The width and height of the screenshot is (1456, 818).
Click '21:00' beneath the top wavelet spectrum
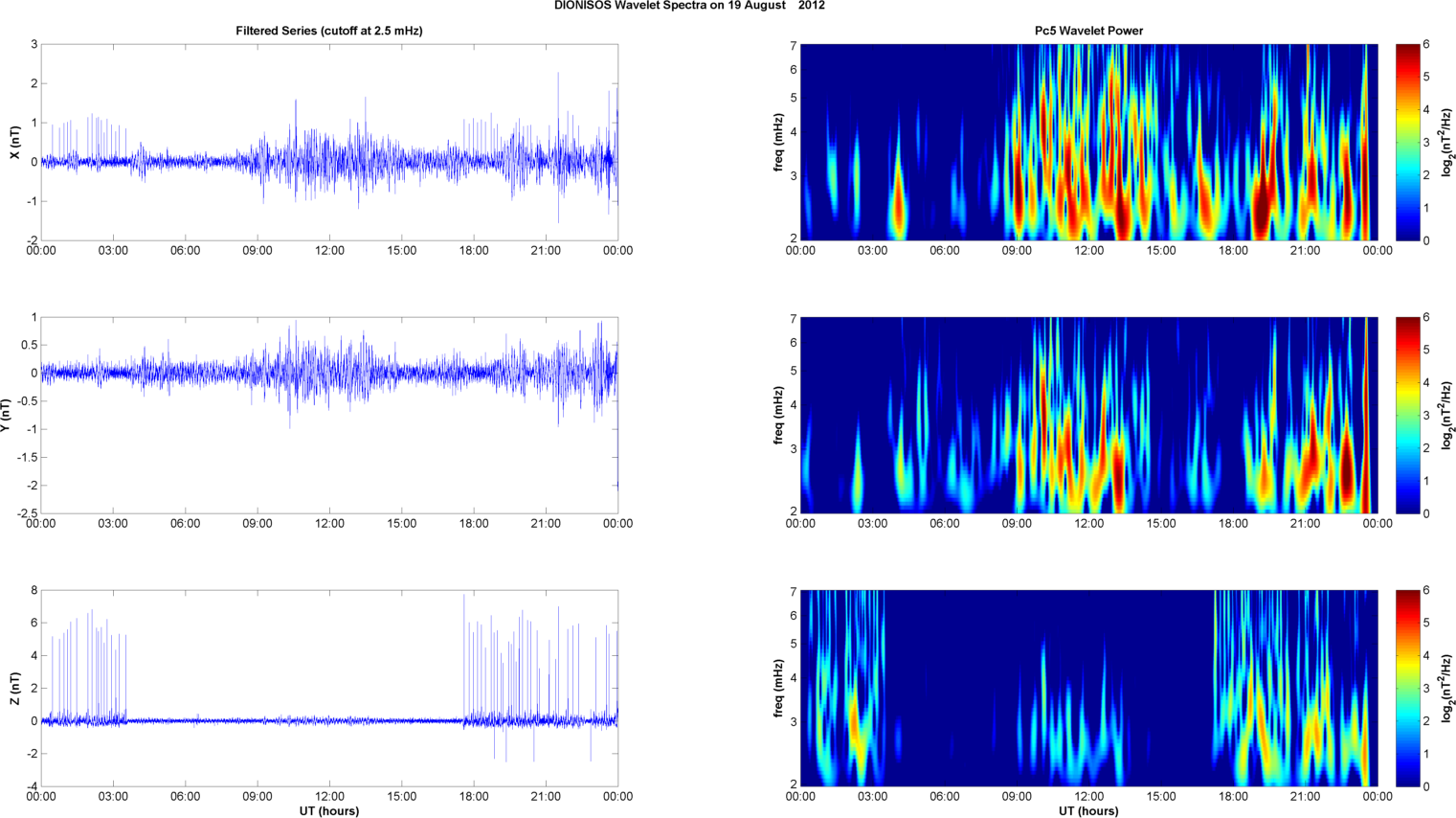pyautogui.click(x=1305, y=251)
